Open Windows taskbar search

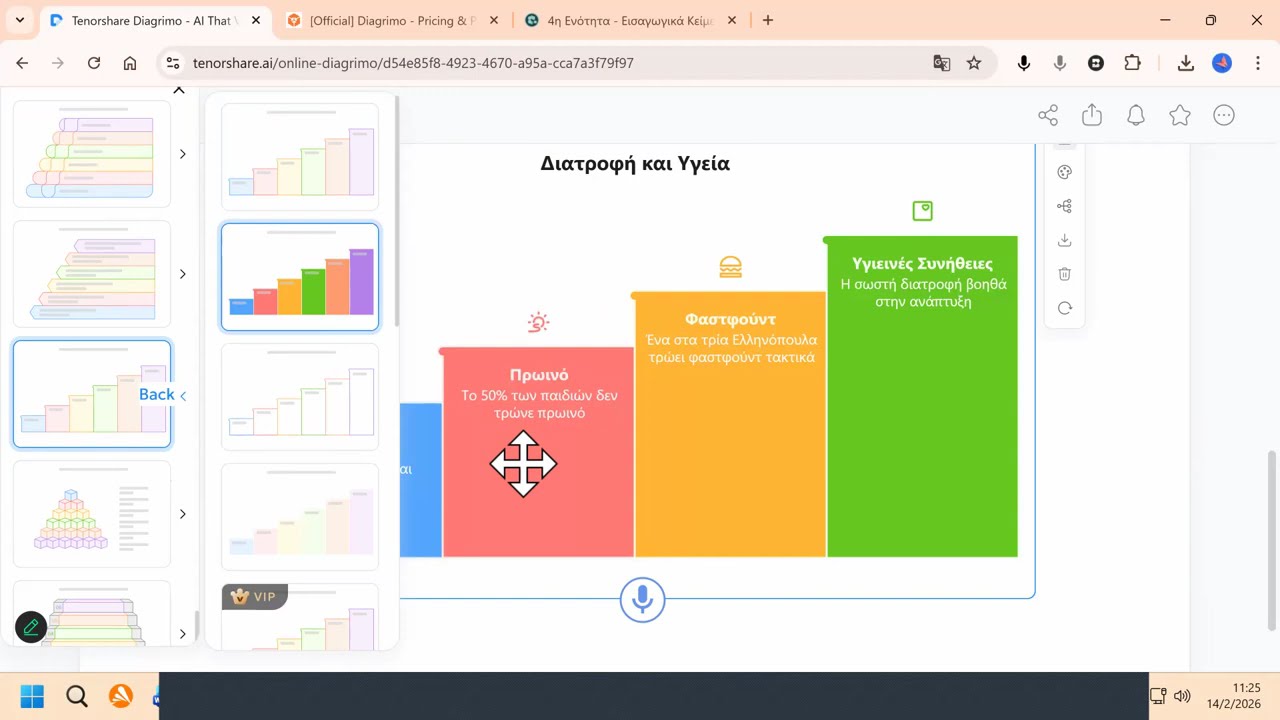click(76, 696)
